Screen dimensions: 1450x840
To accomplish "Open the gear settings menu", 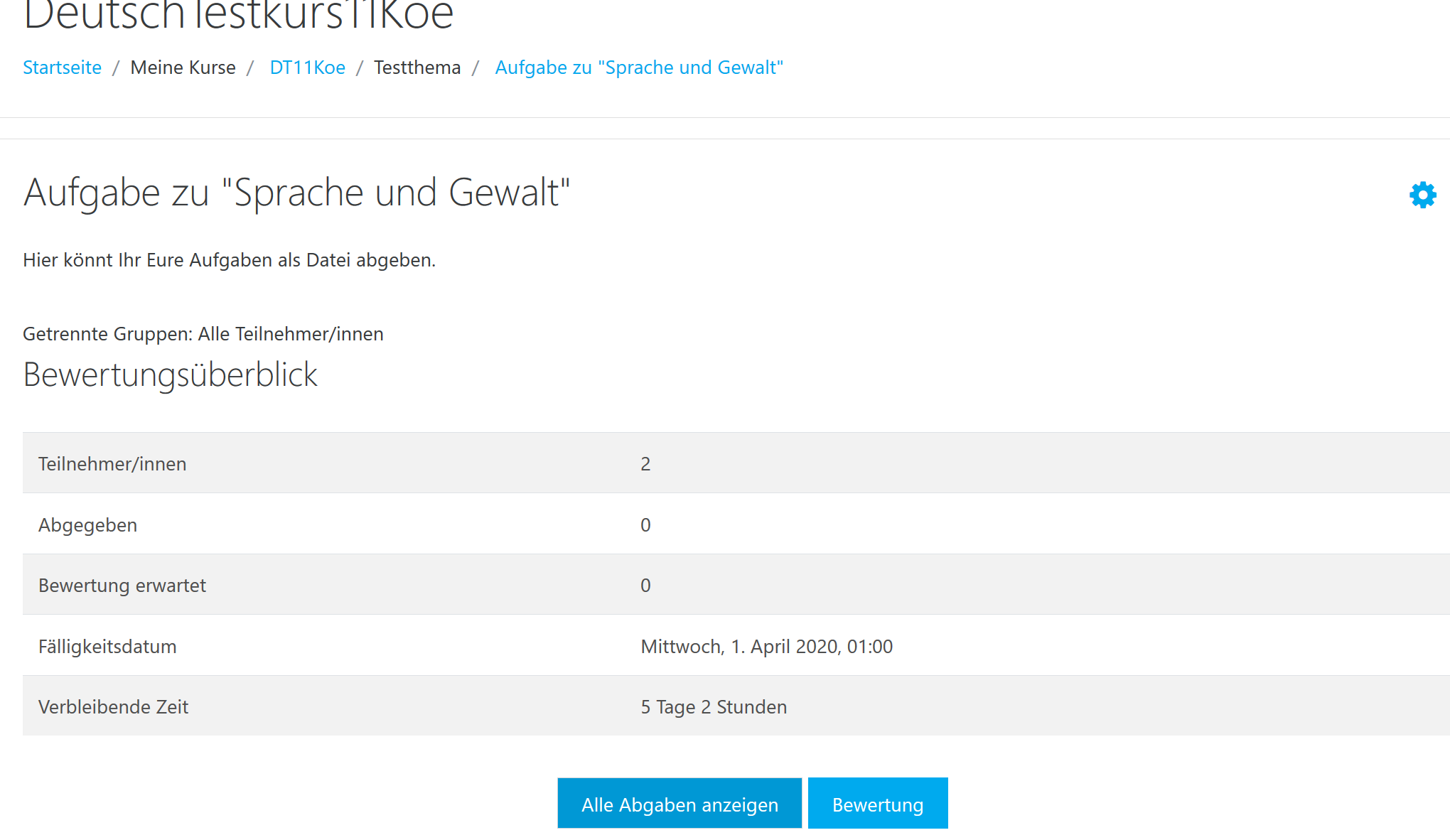I will click(x=1422, y=195).
